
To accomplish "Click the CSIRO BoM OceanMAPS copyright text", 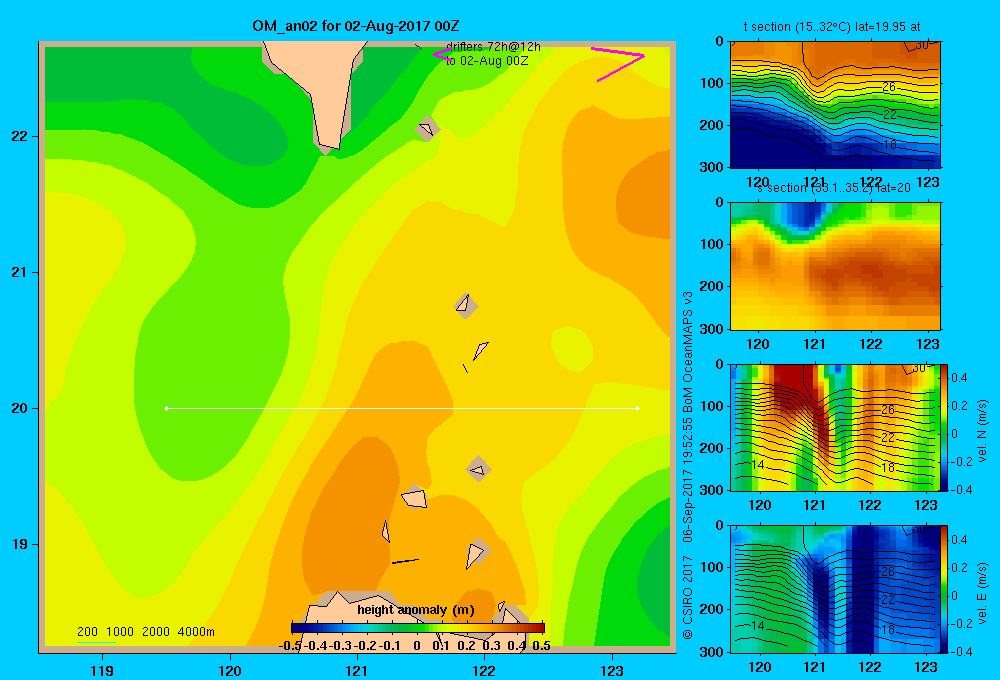I will pos(688,465).
